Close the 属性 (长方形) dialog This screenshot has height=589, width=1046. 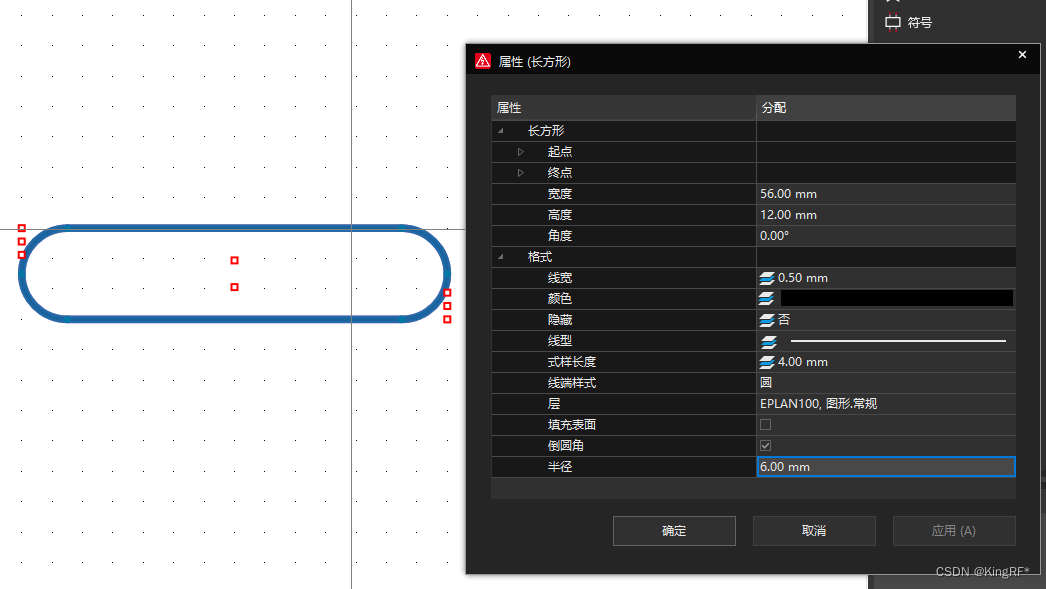1022,55
